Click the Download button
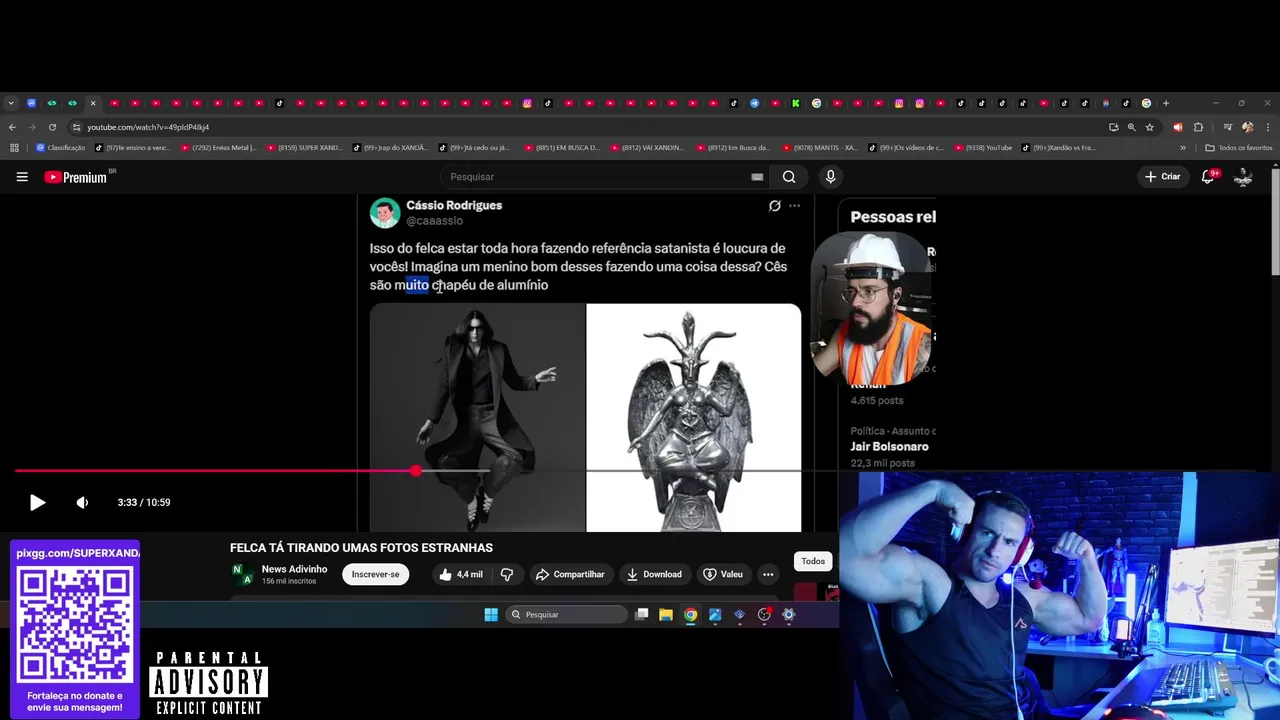The image size is (1280, 720). point(654,574)
